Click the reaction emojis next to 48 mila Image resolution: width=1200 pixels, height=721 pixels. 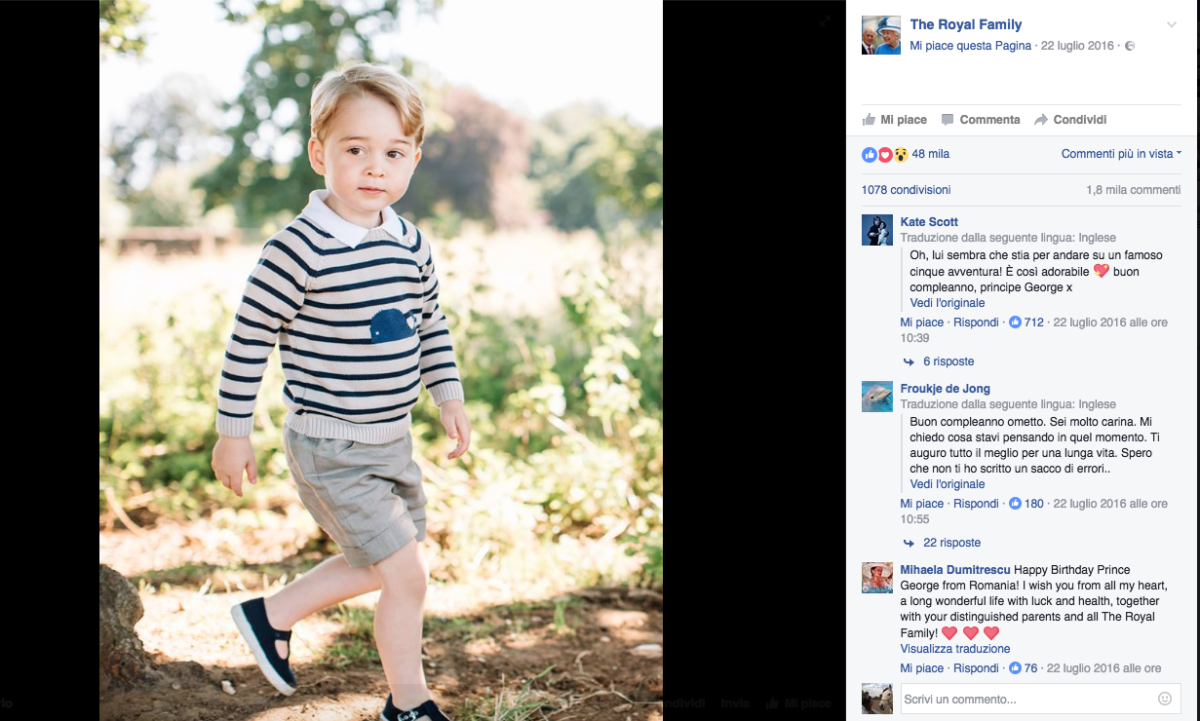coord(885,154)
